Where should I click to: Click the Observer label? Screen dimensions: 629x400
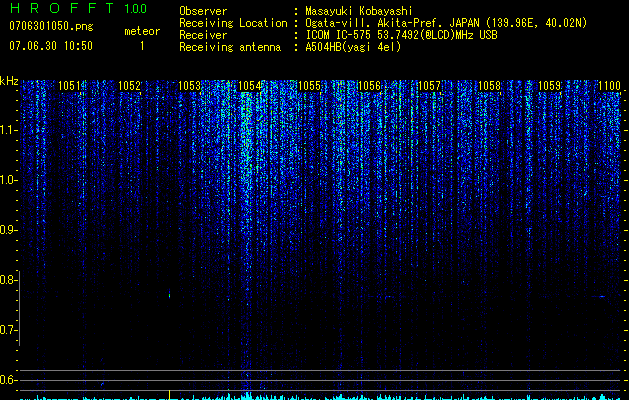tap(203, 11)
